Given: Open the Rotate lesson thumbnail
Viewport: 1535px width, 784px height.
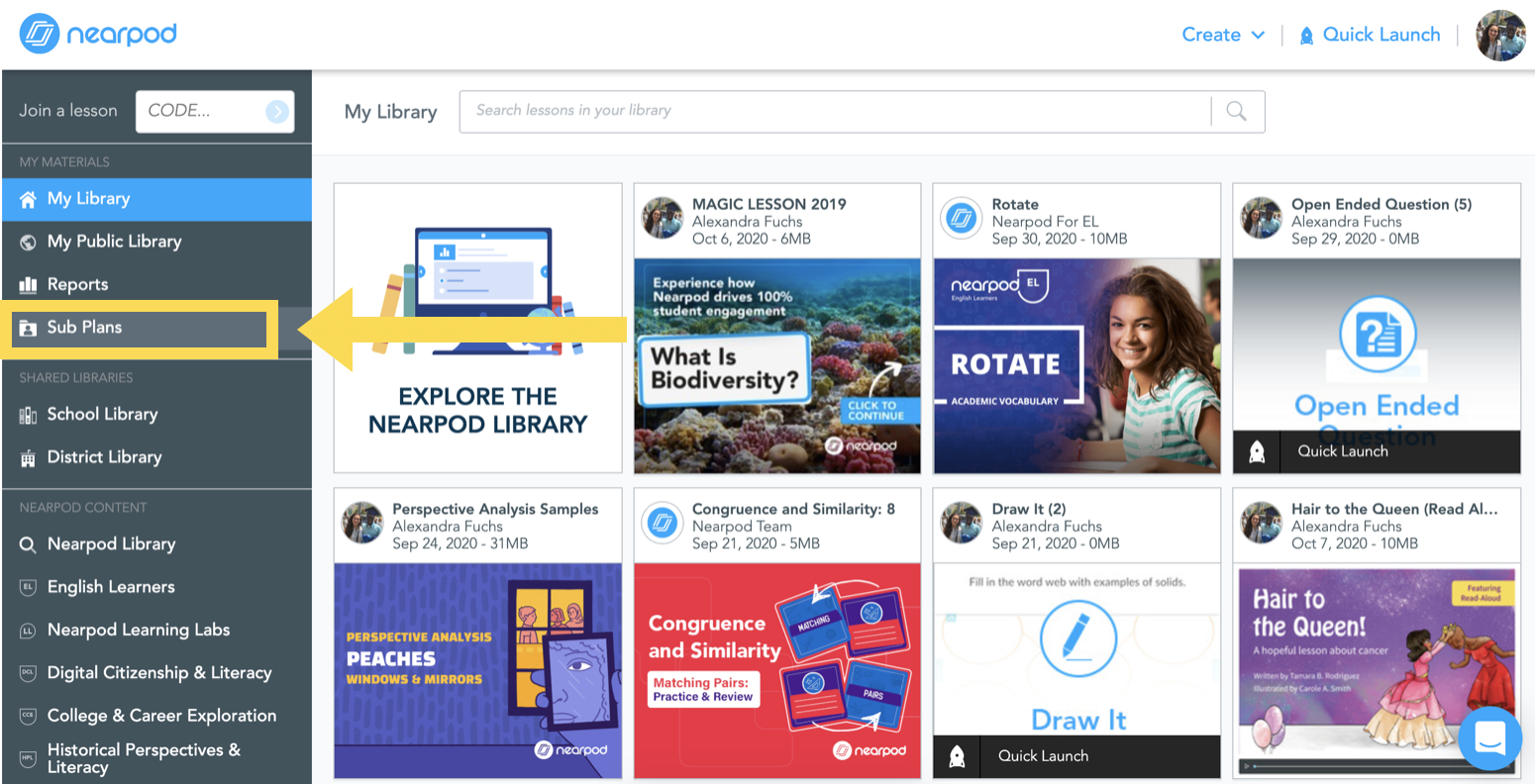Looking at the screenshot, I should coord(1077,365).
